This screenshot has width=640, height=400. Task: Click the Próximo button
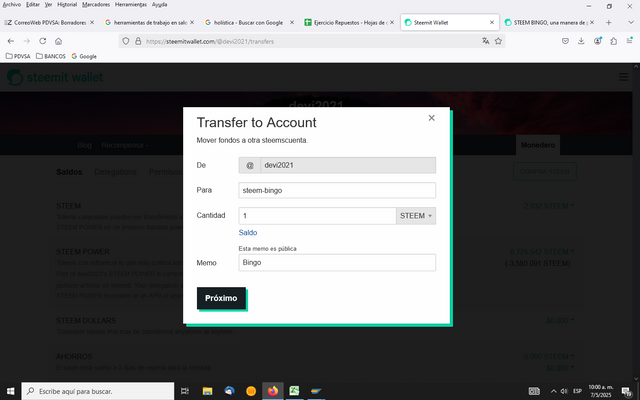click(221, 298)
